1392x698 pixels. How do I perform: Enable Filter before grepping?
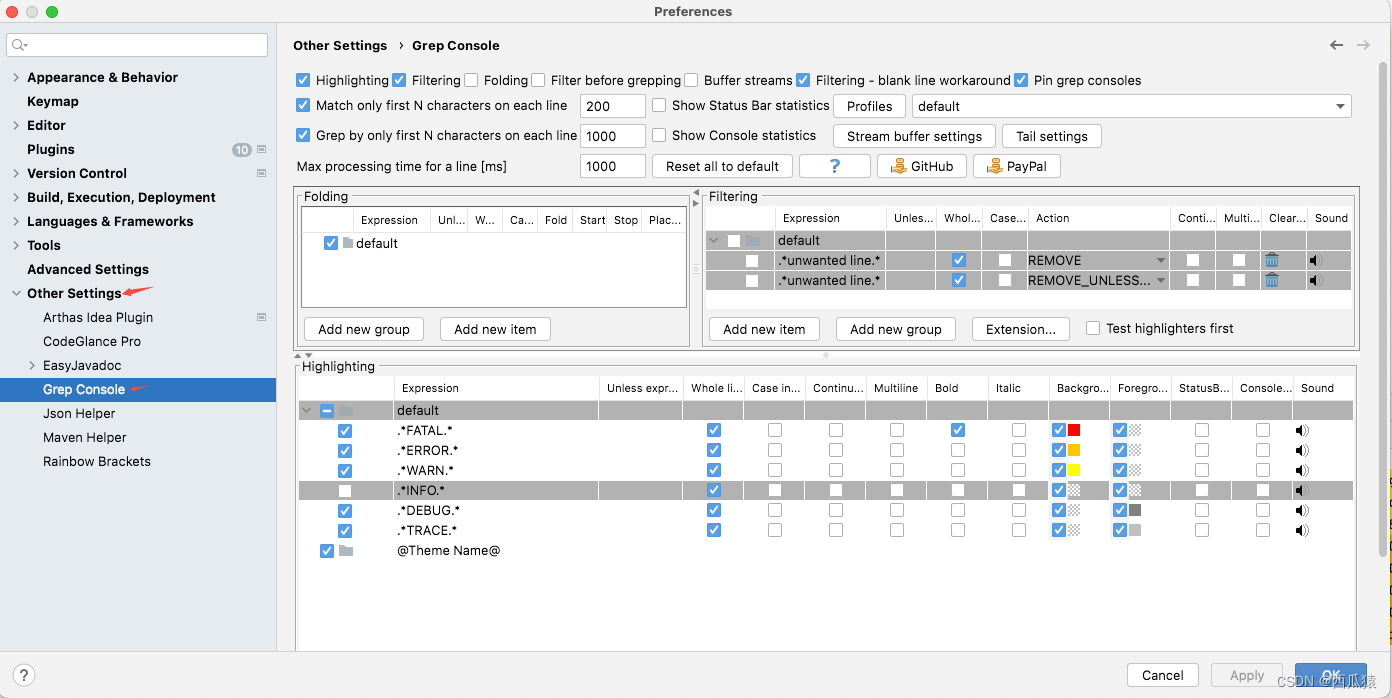pyautogui.click(x=538, y=80)
